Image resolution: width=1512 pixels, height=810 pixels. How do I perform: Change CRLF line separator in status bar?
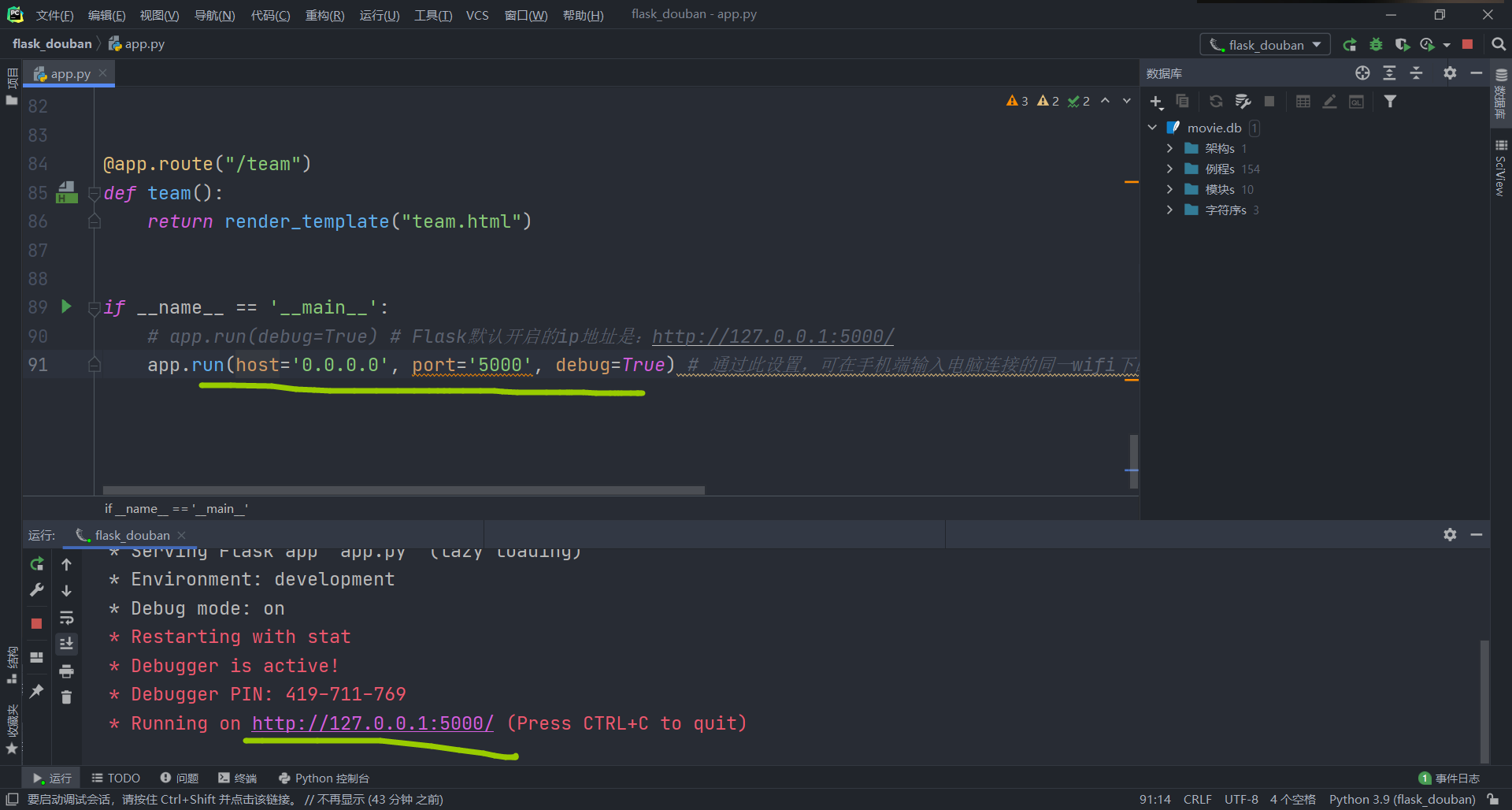click(x=1197, y=799)
